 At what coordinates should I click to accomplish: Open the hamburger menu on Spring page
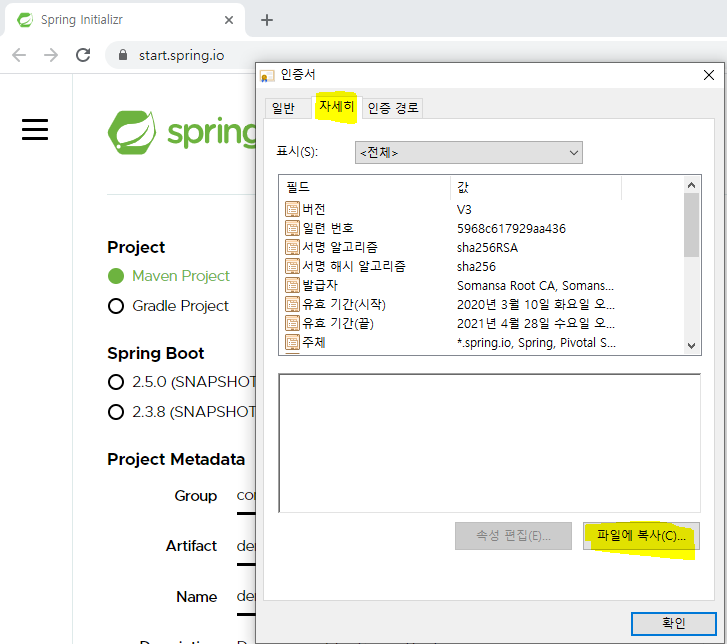click(x=35, y=129)
